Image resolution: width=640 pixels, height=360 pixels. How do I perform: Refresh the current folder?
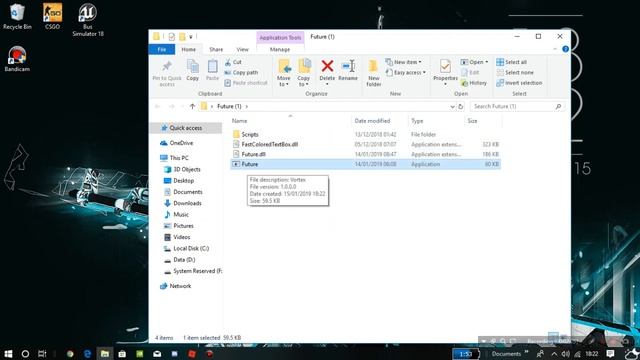click(460, 107)
